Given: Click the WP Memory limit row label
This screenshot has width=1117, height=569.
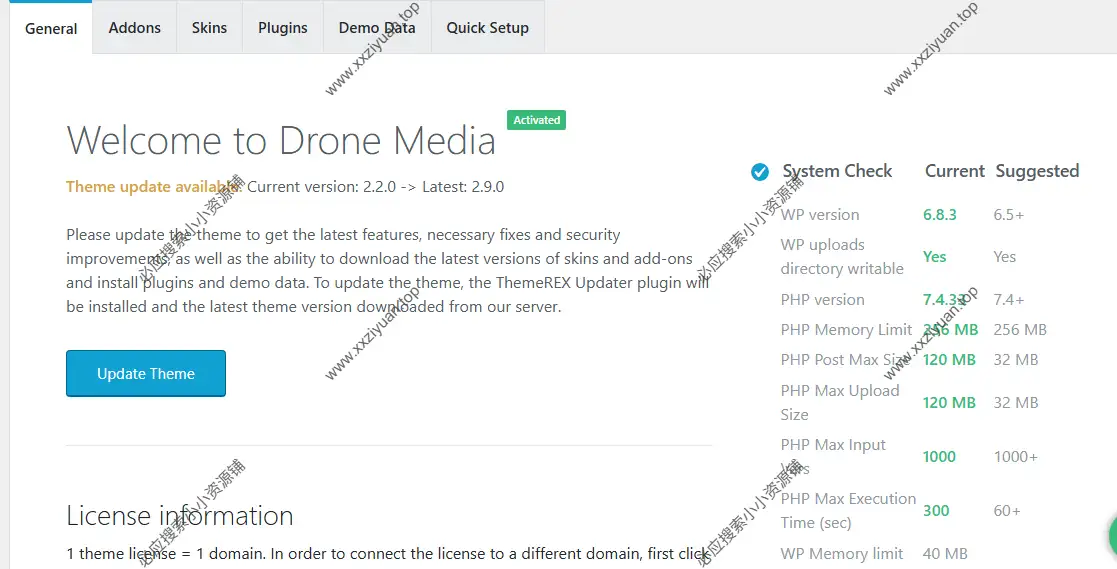Looking at the screenshot, I should coord(842,553).
